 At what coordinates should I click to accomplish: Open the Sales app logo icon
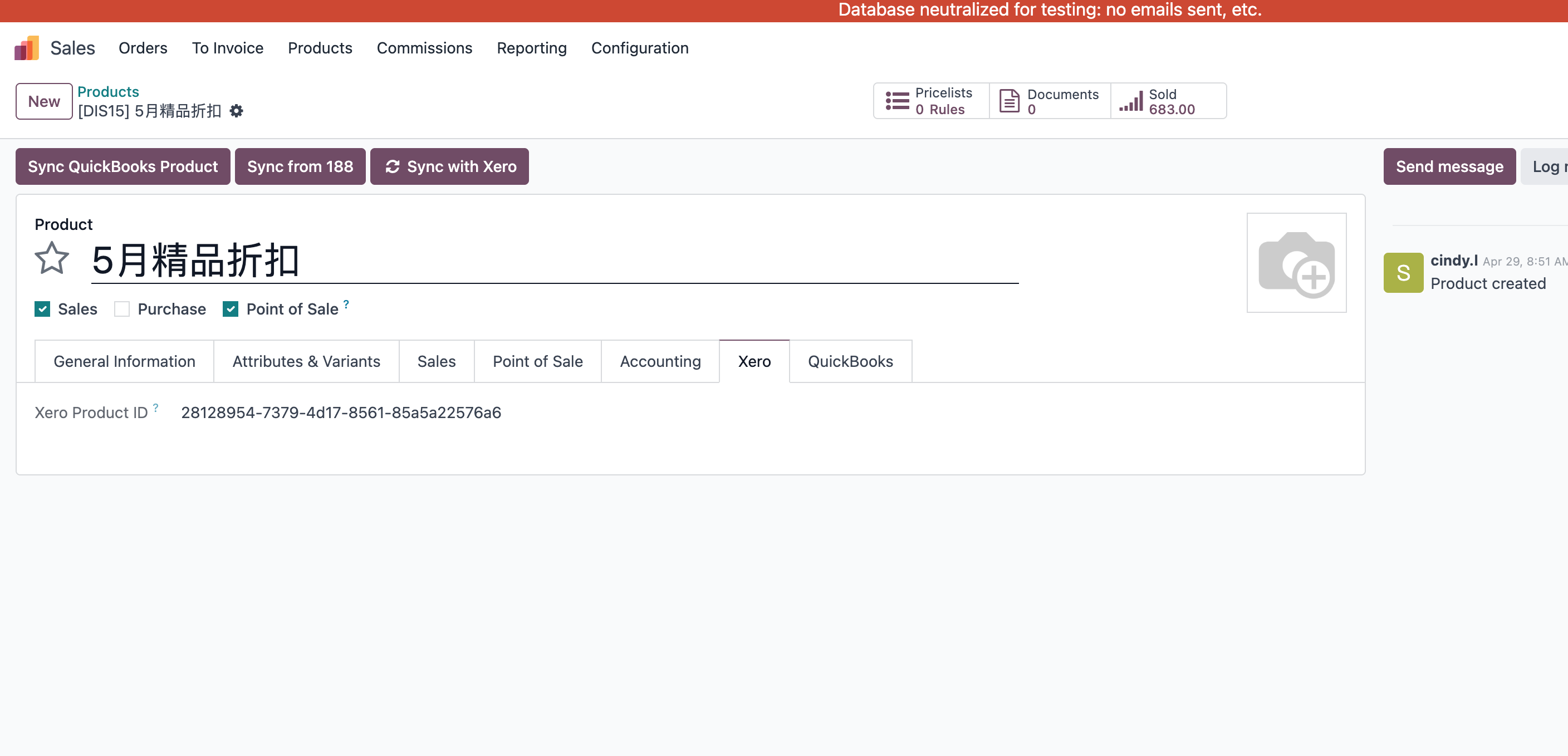click(27, 48)
